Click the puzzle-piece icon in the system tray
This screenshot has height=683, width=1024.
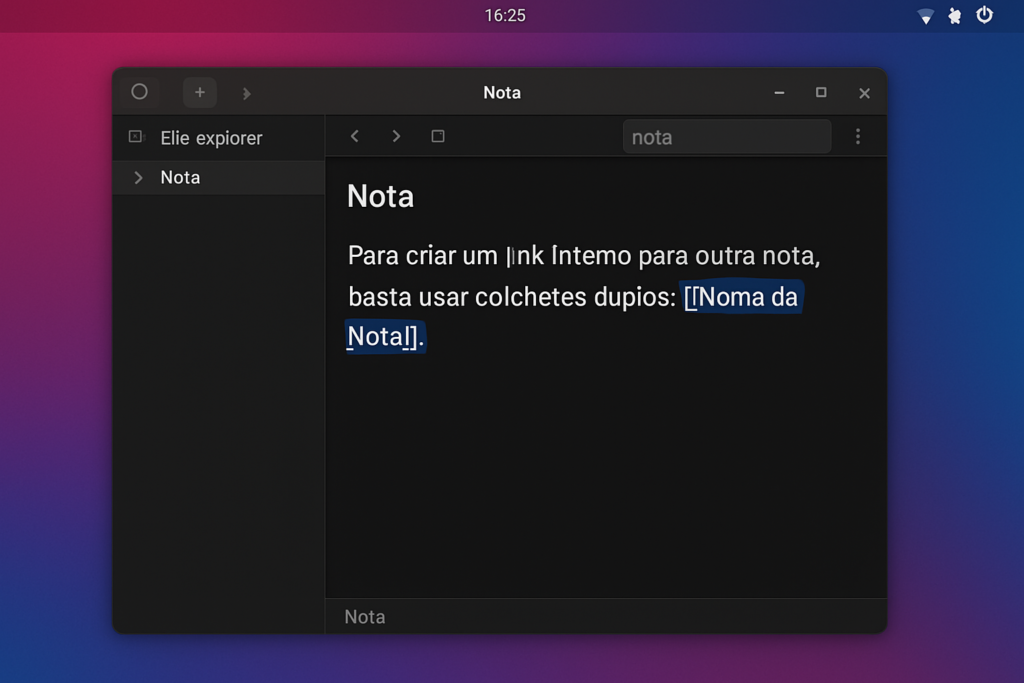pos(955,16)
